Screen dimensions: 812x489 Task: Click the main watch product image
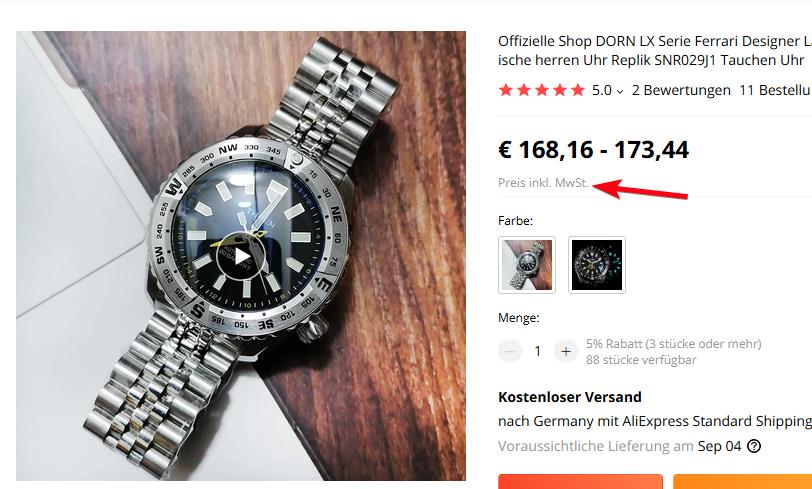tap(241, 256)
